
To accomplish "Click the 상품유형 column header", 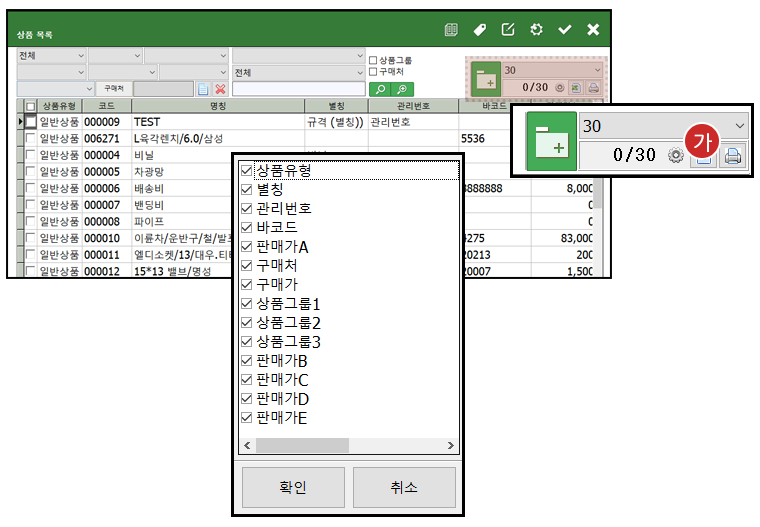I will click(59, 106).
